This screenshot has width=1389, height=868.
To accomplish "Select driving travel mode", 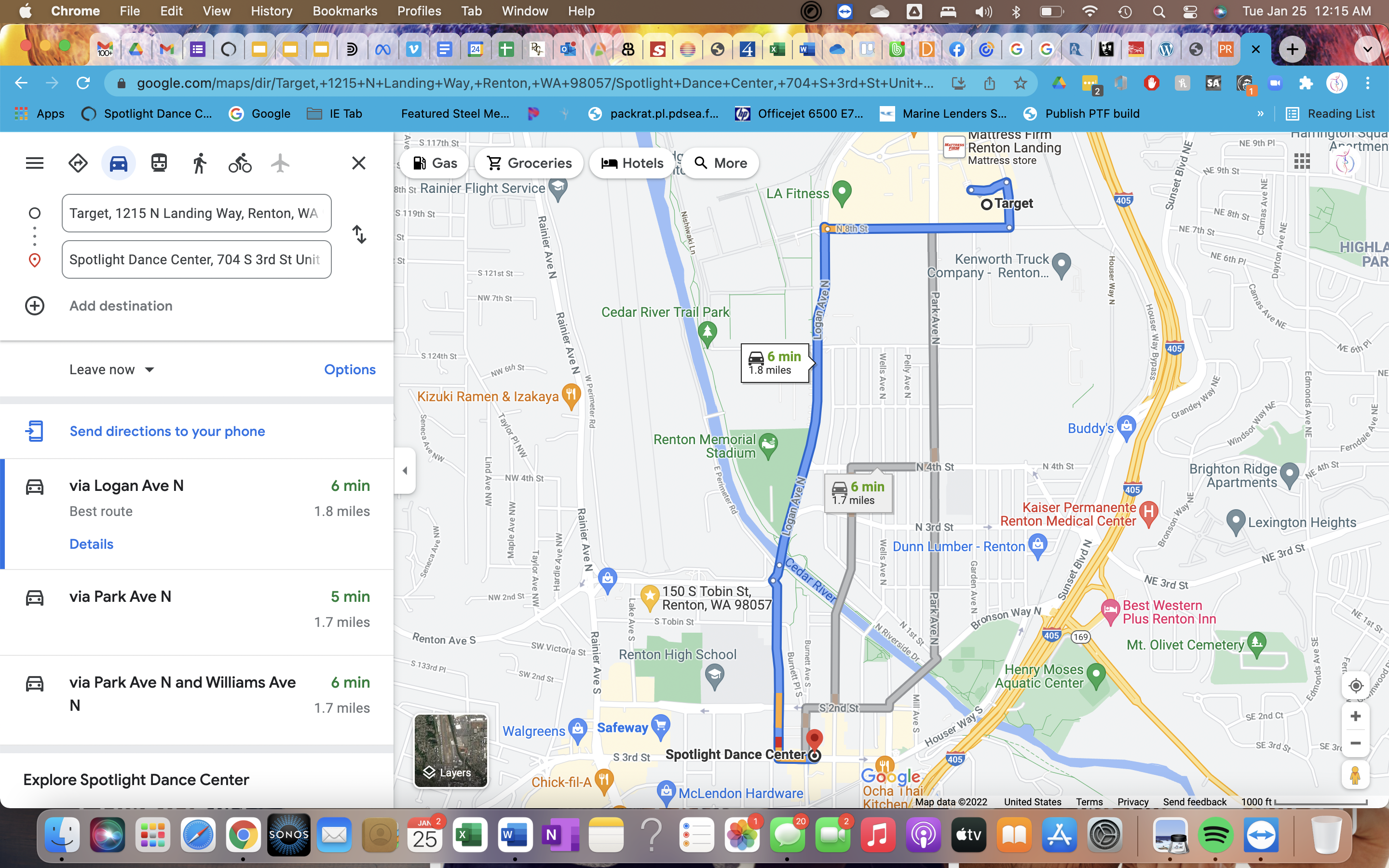I will (x=119, y=163).
